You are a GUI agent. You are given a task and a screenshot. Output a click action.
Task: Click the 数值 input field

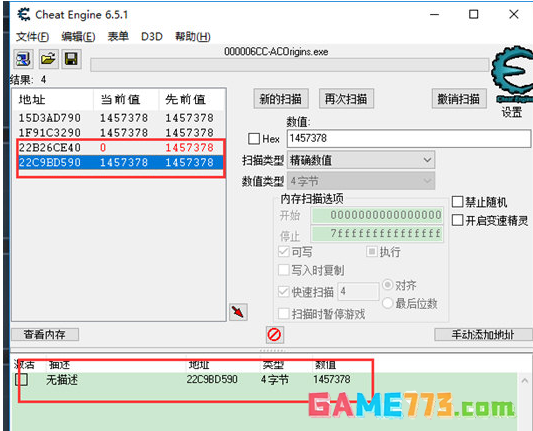(x=409, y=138)
